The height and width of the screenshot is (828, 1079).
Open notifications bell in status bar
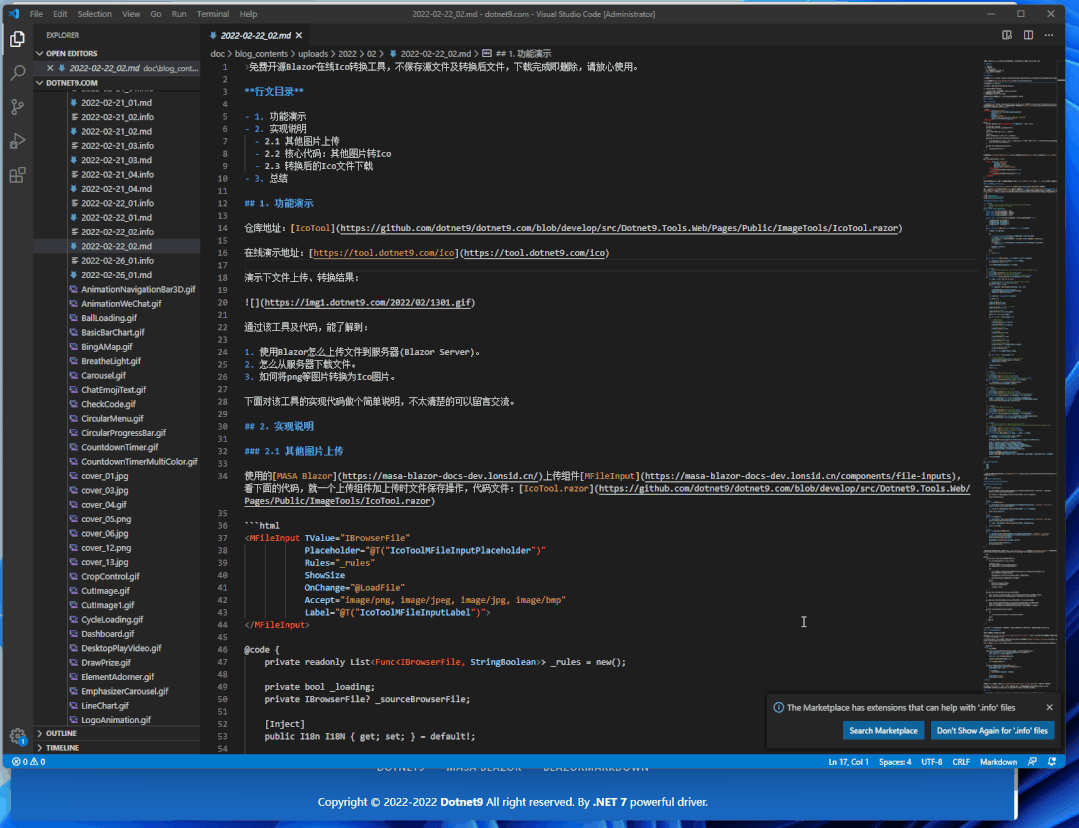1052,762
